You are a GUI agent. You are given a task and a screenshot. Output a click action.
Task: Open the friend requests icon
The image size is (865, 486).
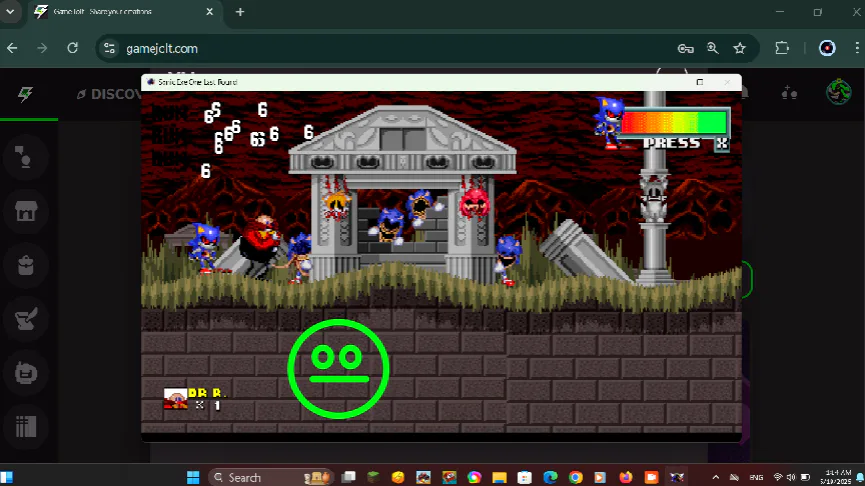[x=789, y=93]
